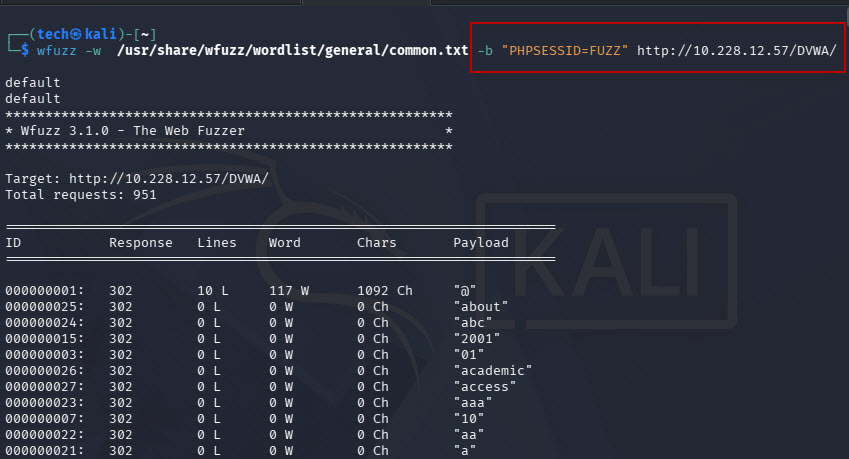This screenshot has width=849, height=459.
Task: Click the common.txt wordlist path
Action: 292,51
